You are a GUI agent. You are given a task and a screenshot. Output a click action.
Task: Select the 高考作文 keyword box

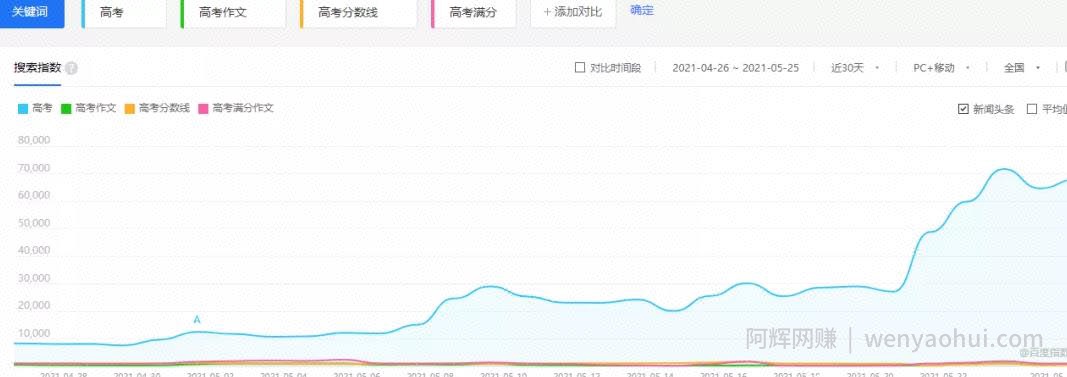click(233, 12)
